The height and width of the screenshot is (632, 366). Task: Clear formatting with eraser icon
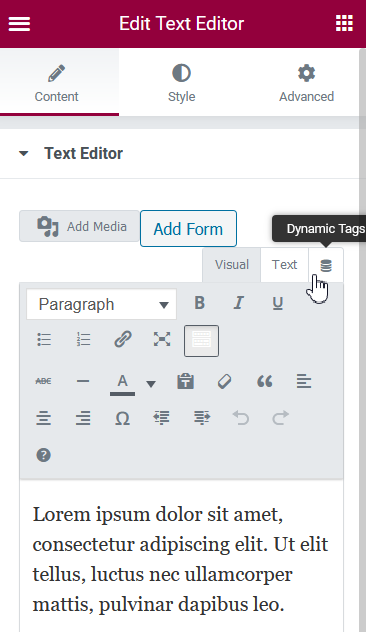pos(225,381)
